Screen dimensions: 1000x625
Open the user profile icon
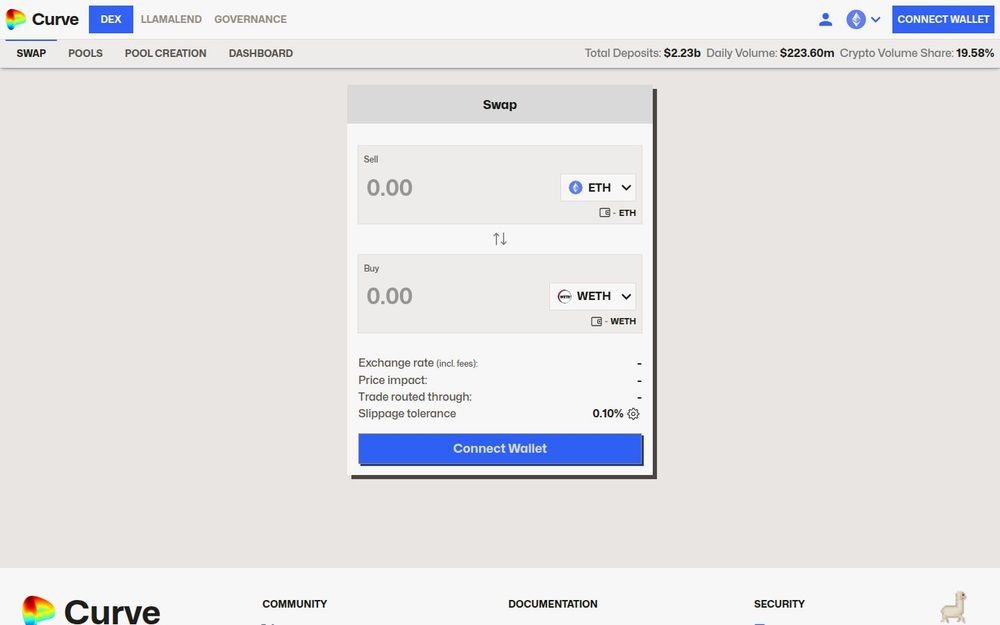click(825, 19)
